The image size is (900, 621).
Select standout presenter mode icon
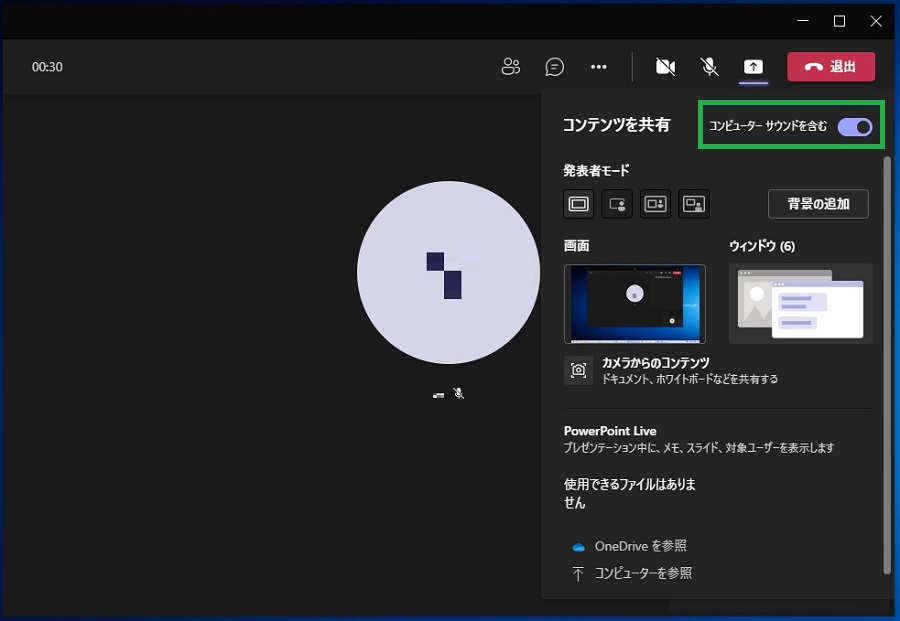coord(617,204)
